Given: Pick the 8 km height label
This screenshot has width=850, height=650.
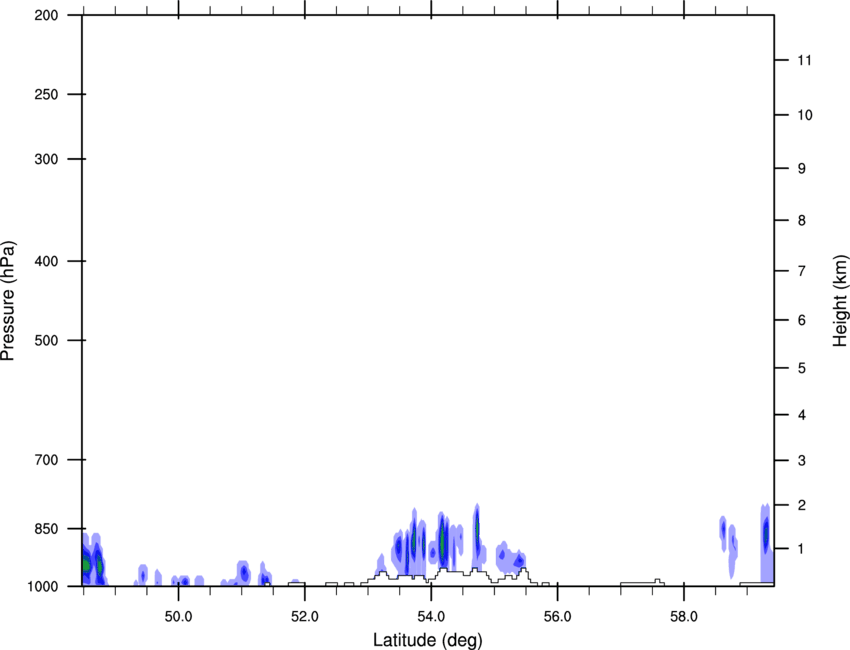Looking at the screenshot, I should point(801,220).
